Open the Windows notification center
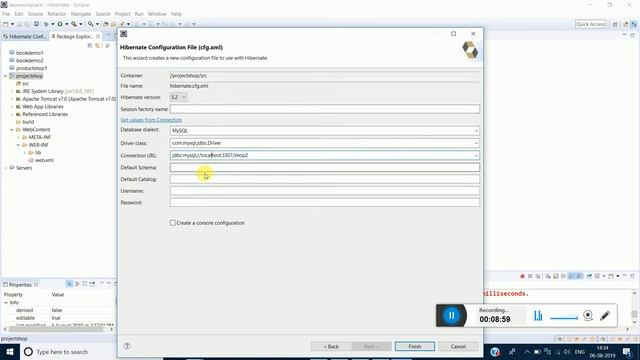Image resolution: width=640 pixels, height=360 pixels. pos(627,351)
